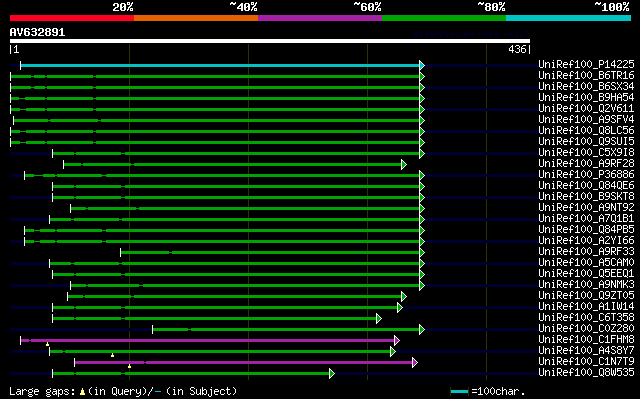Click the green end arrowhead of UniRef100_Q8W535
This screenshot has height=399, width=640.
pos(332,373)
